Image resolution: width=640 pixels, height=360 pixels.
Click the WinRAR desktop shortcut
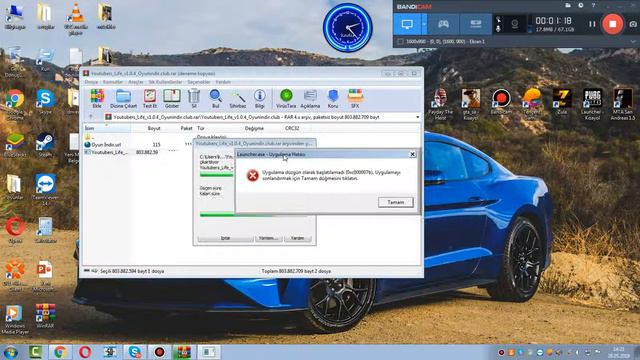point(45,316)
